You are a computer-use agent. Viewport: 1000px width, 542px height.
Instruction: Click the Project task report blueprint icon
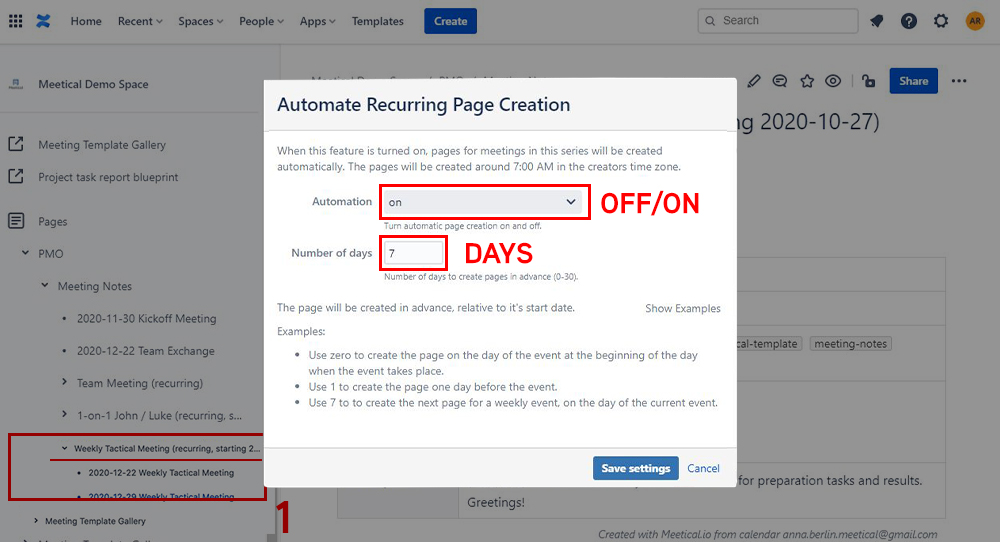[16, 176]
